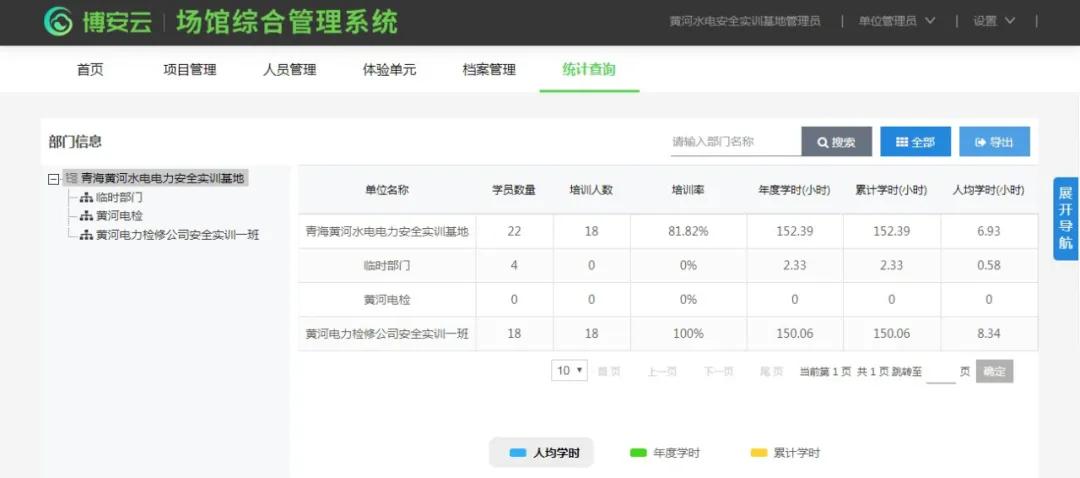Click the 22 student count cell
The width and height of the screenshot is (1080, 478).
[514, 231]
